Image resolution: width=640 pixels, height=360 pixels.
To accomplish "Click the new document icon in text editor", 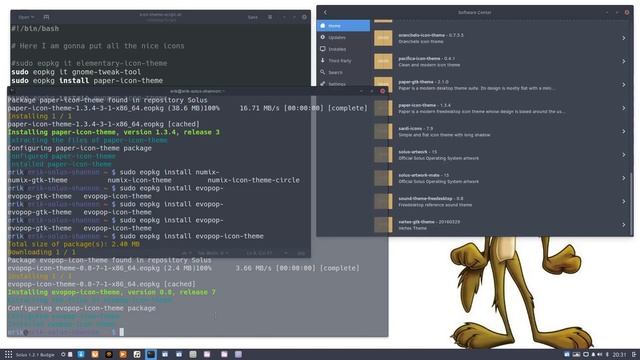I will click(46, 17).
